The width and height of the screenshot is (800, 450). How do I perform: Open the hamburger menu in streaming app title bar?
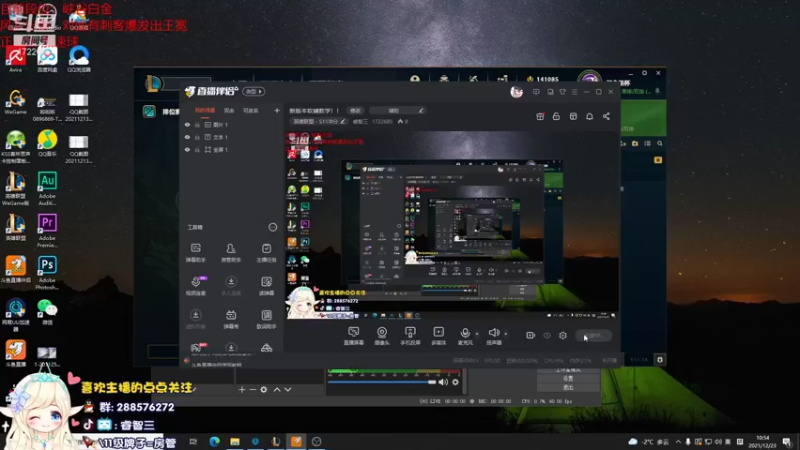tap(574, 92)
